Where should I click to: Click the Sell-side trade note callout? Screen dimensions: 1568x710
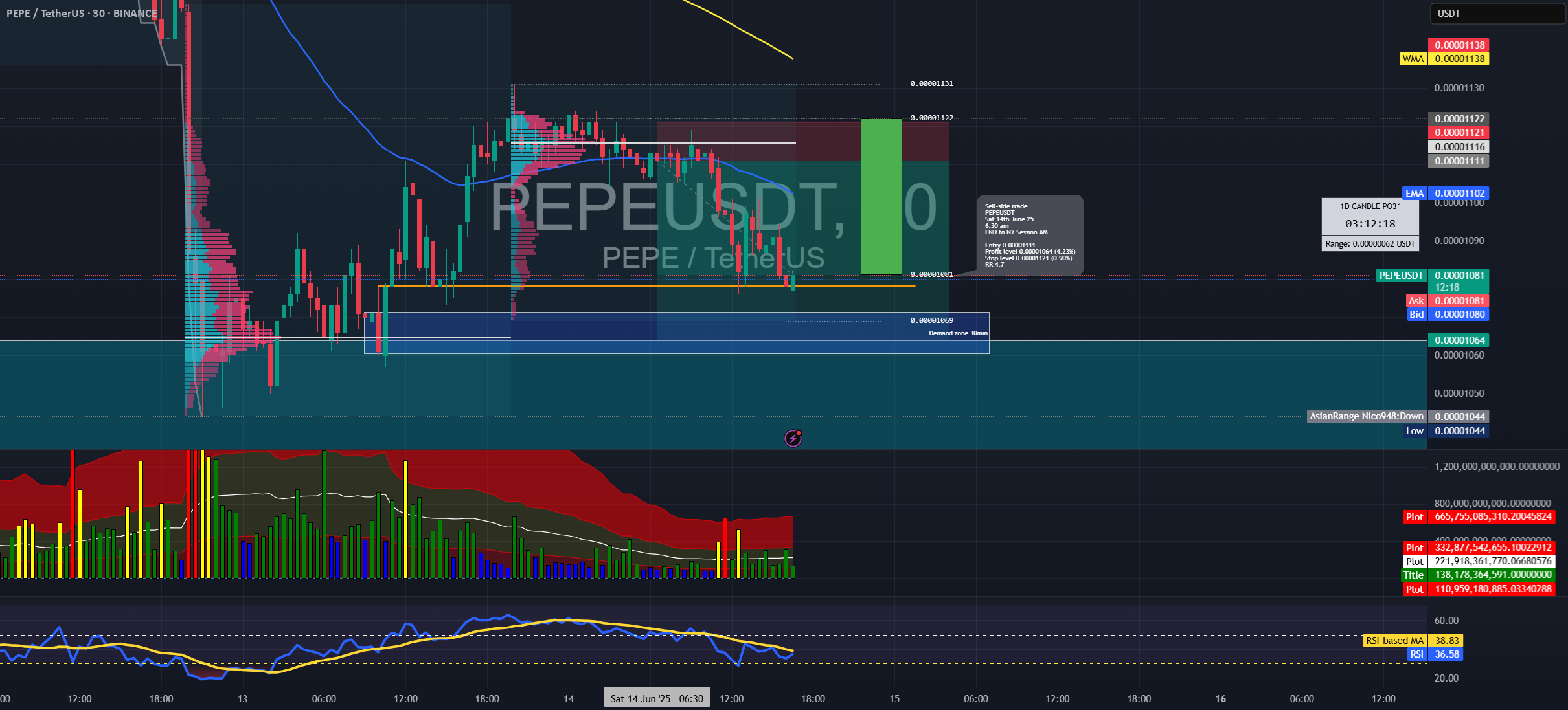point(1030,235)
